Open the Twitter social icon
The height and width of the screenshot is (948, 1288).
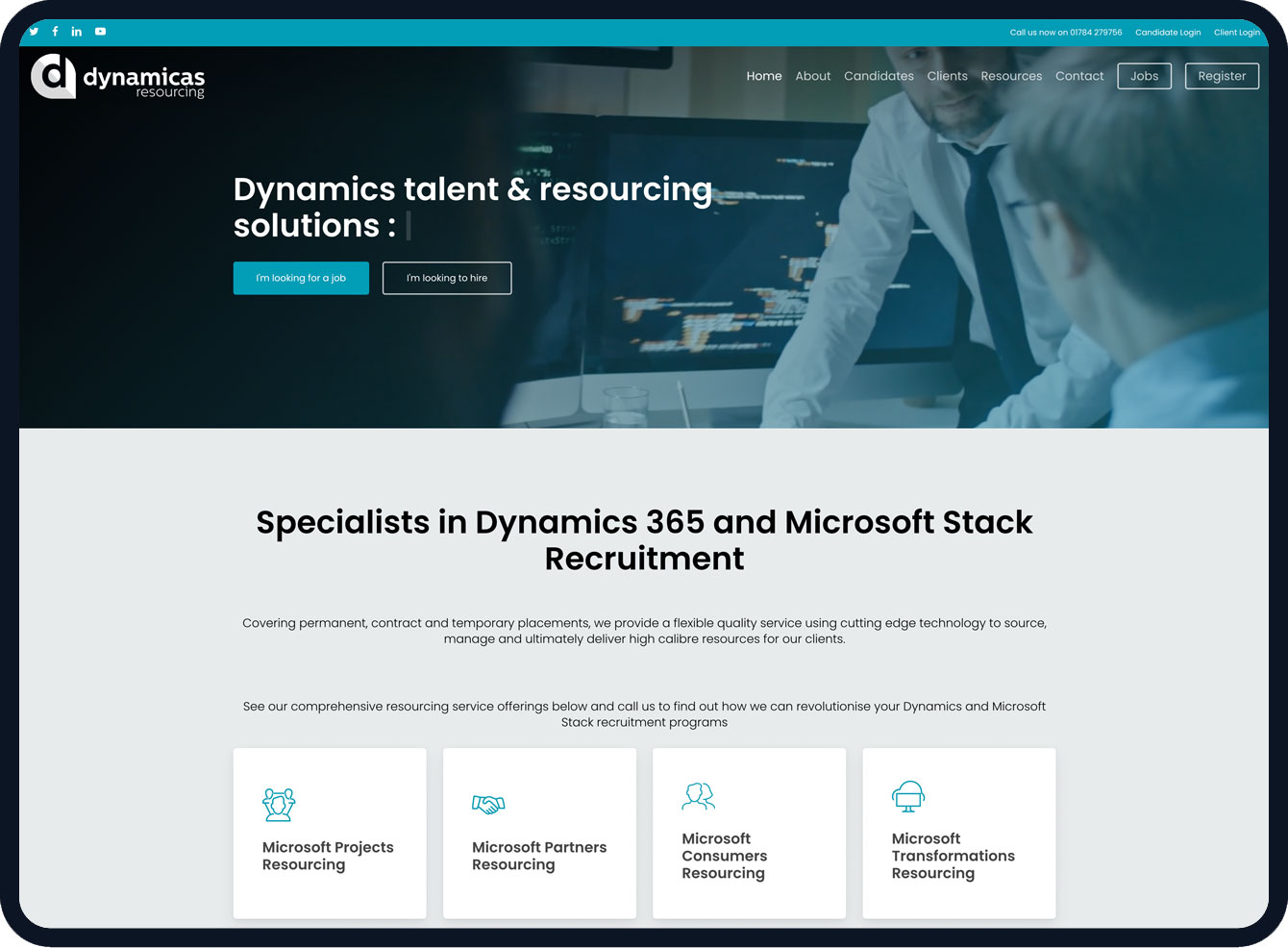[34, 32]
